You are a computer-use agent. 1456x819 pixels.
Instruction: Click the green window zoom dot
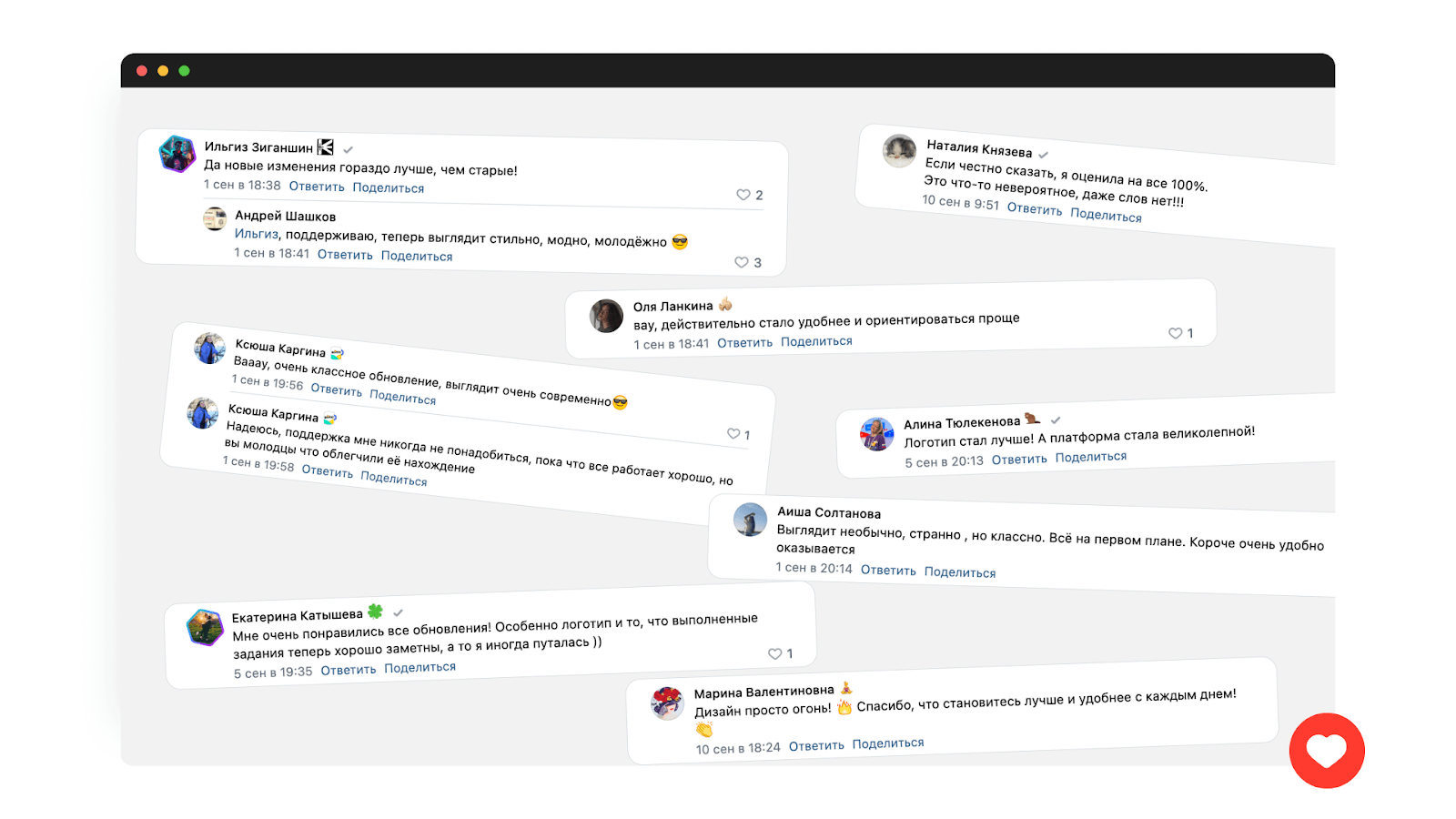pyautogui.click(x=184, y=71)
